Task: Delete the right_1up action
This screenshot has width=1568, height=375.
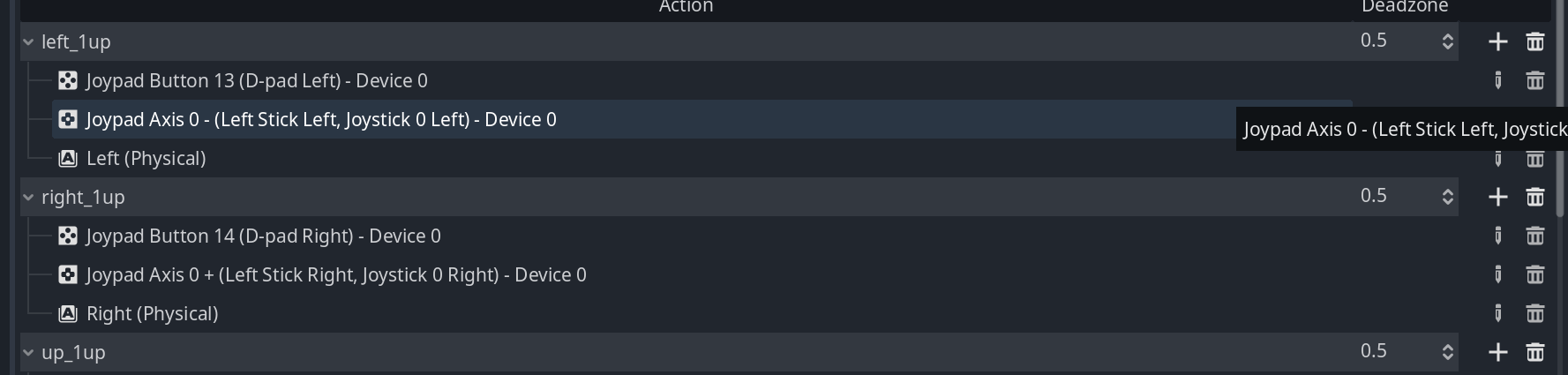Action: tap(1535, 197)
